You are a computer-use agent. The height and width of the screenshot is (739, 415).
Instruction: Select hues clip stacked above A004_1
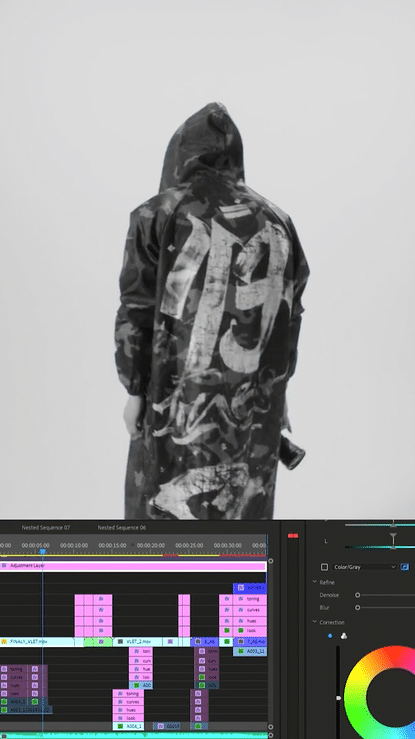coord(128,710)
